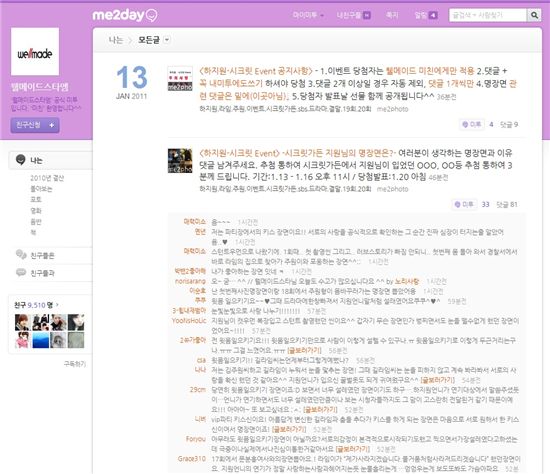This screenshot has width=550, height=474.
Task: Open the 알림 notifications menu
Action: [421, 15]
